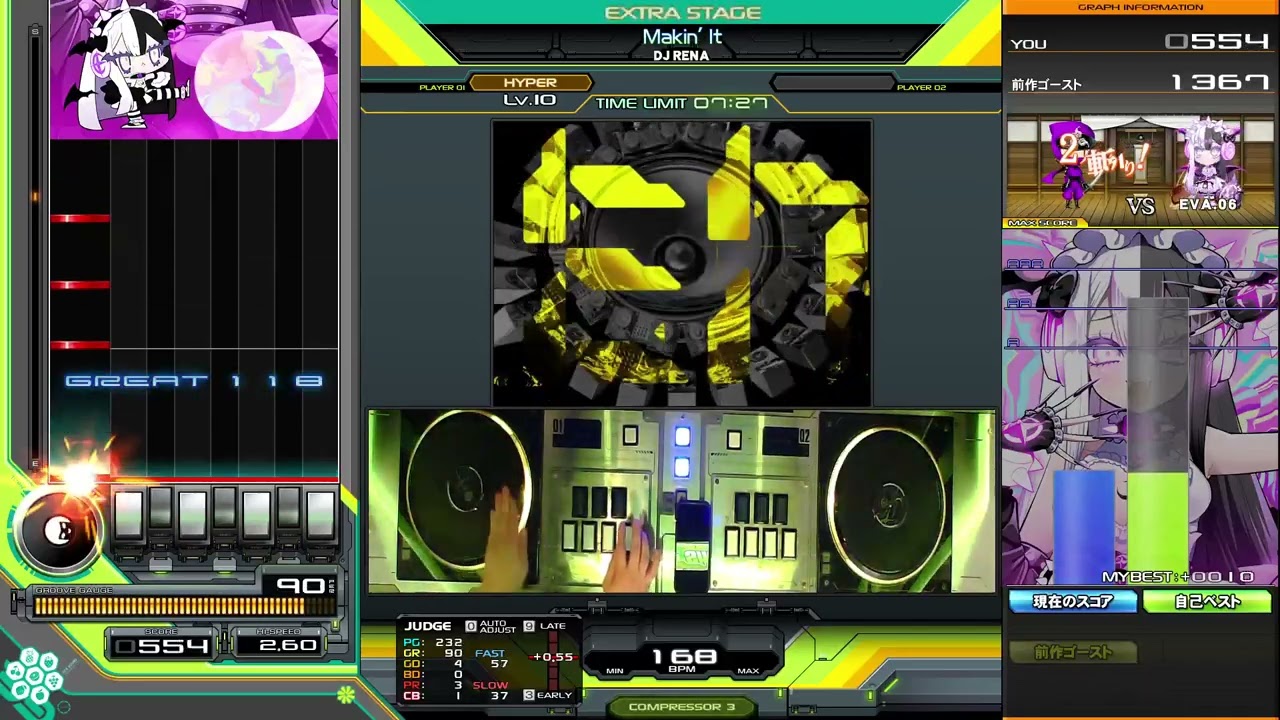This screenshot has height=720, width=1280.
Task: Click the controller hand-camera feed
Action: [681, 501]
